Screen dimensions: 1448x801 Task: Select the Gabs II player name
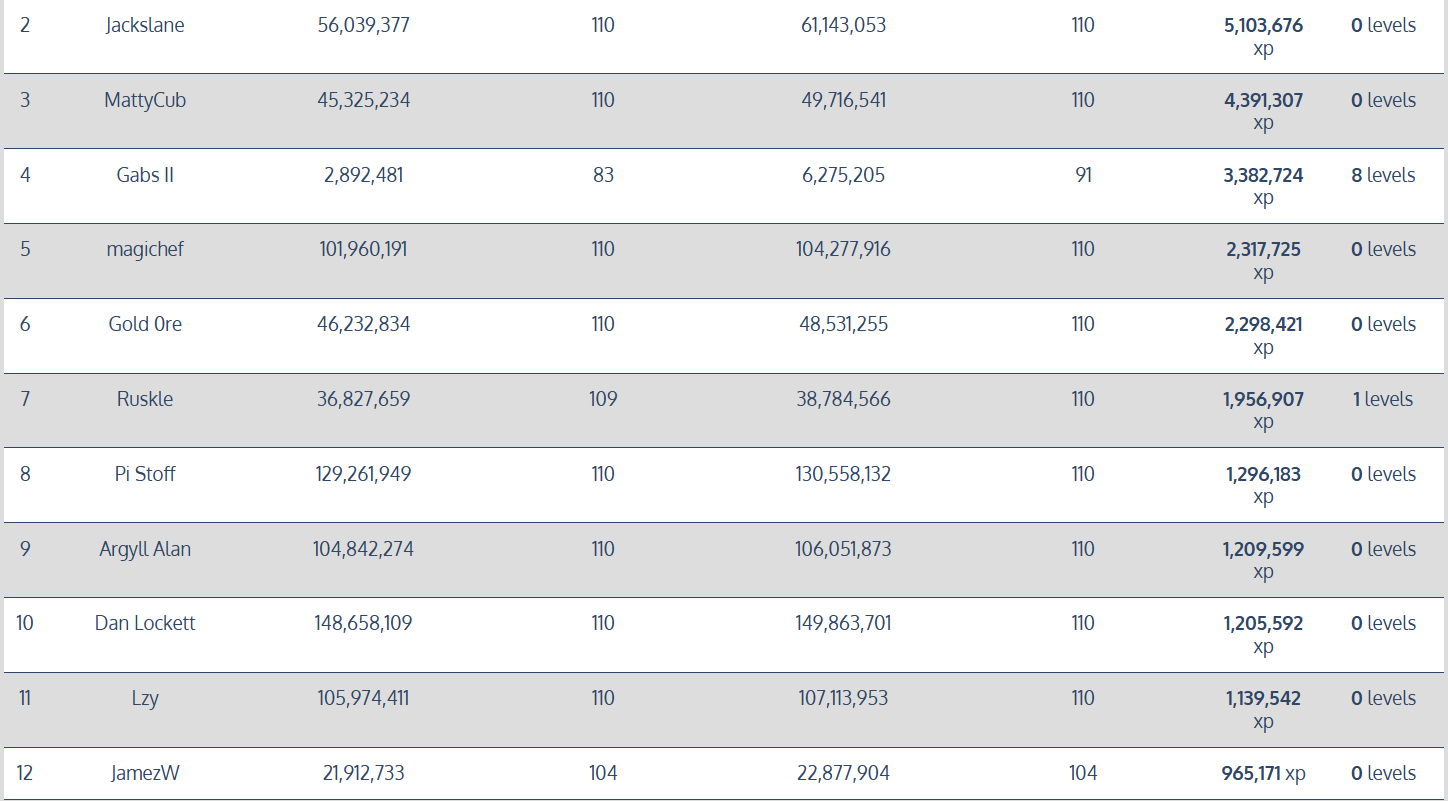pyautogui.click(x=145, y=175)
